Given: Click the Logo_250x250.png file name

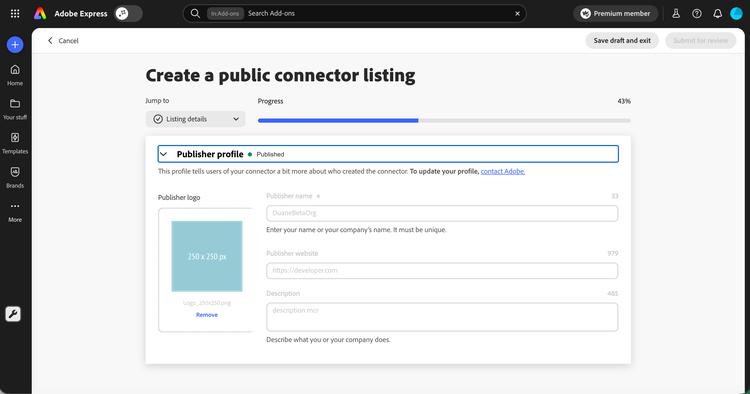Looking at the screenshot, I should click(207, 303).
